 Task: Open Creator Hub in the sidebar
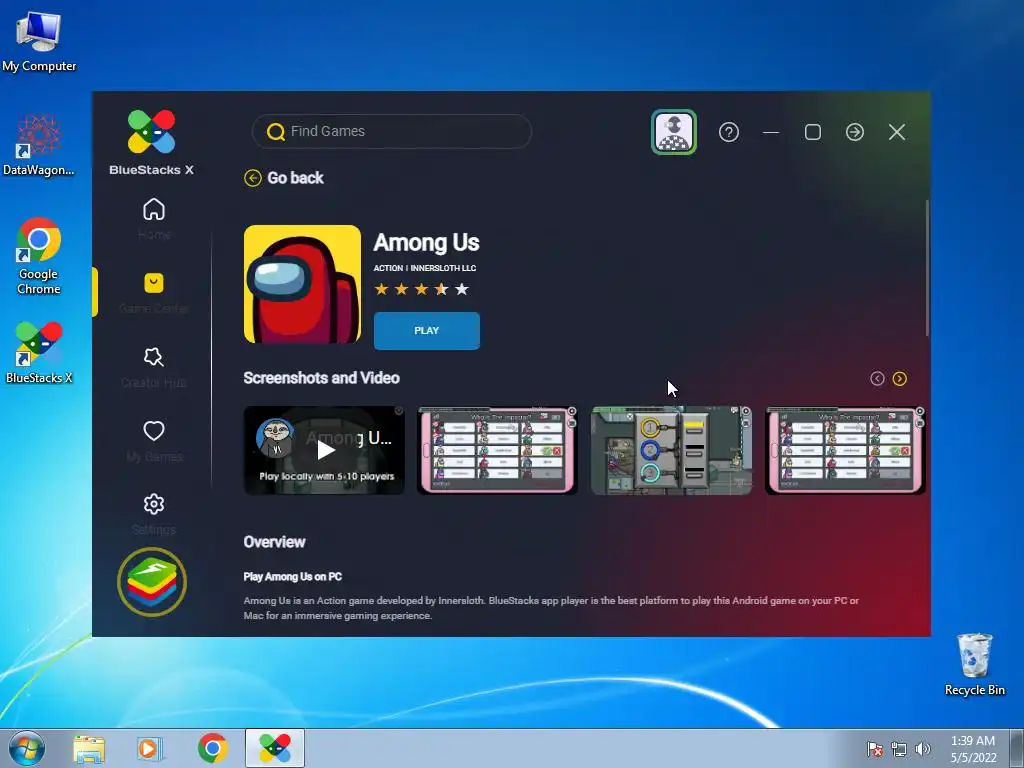point(154,366)
